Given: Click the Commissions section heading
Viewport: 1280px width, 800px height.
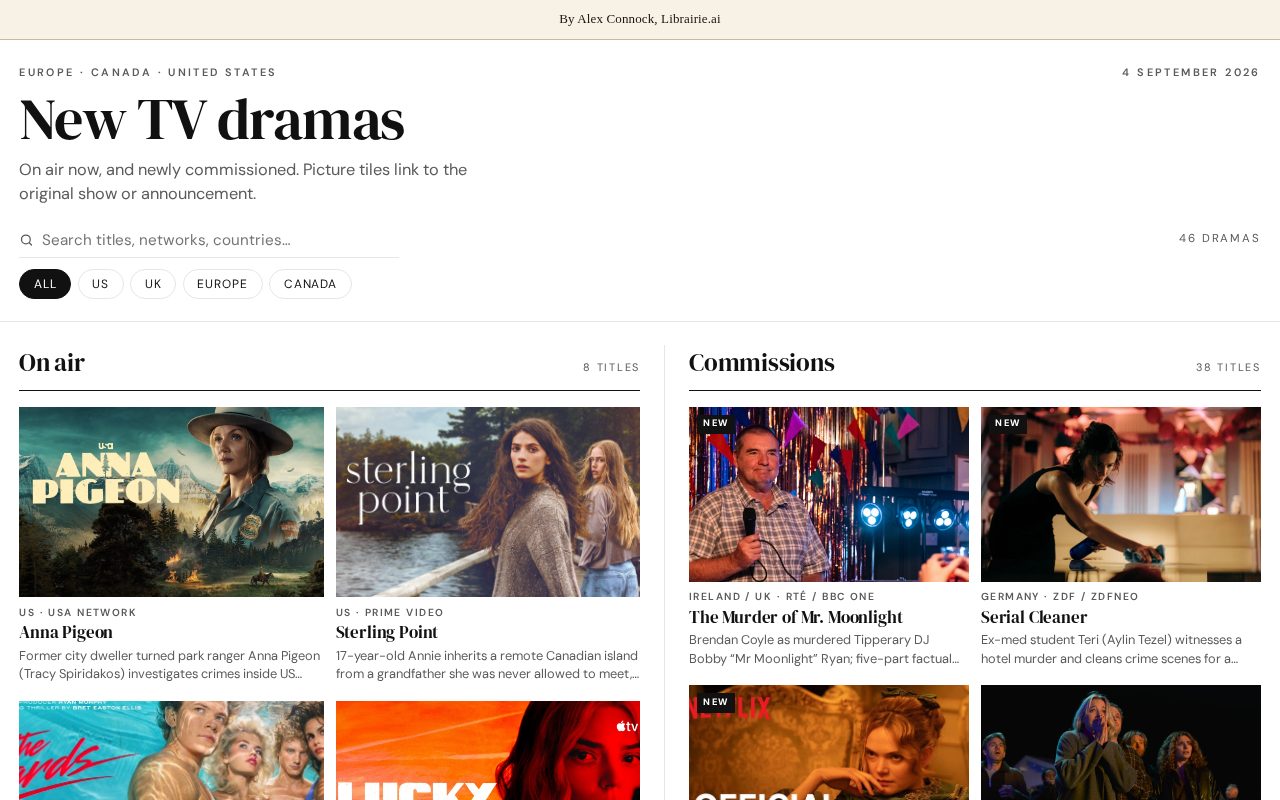Looking at the screenshot, I should coord(762,363).
